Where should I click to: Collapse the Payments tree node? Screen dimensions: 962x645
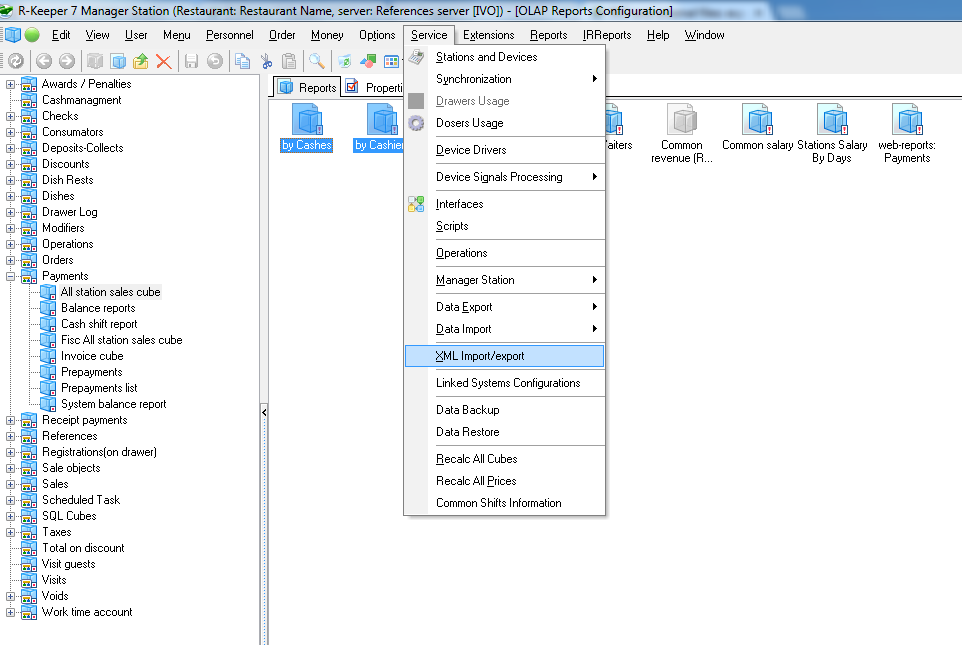[11, 276]
